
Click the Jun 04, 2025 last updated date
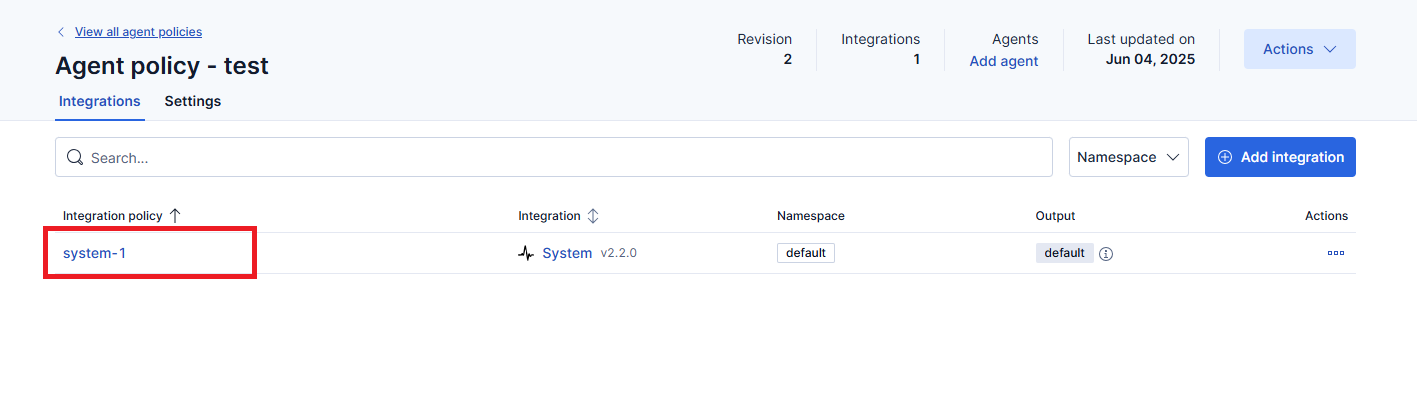(1150, 59)
